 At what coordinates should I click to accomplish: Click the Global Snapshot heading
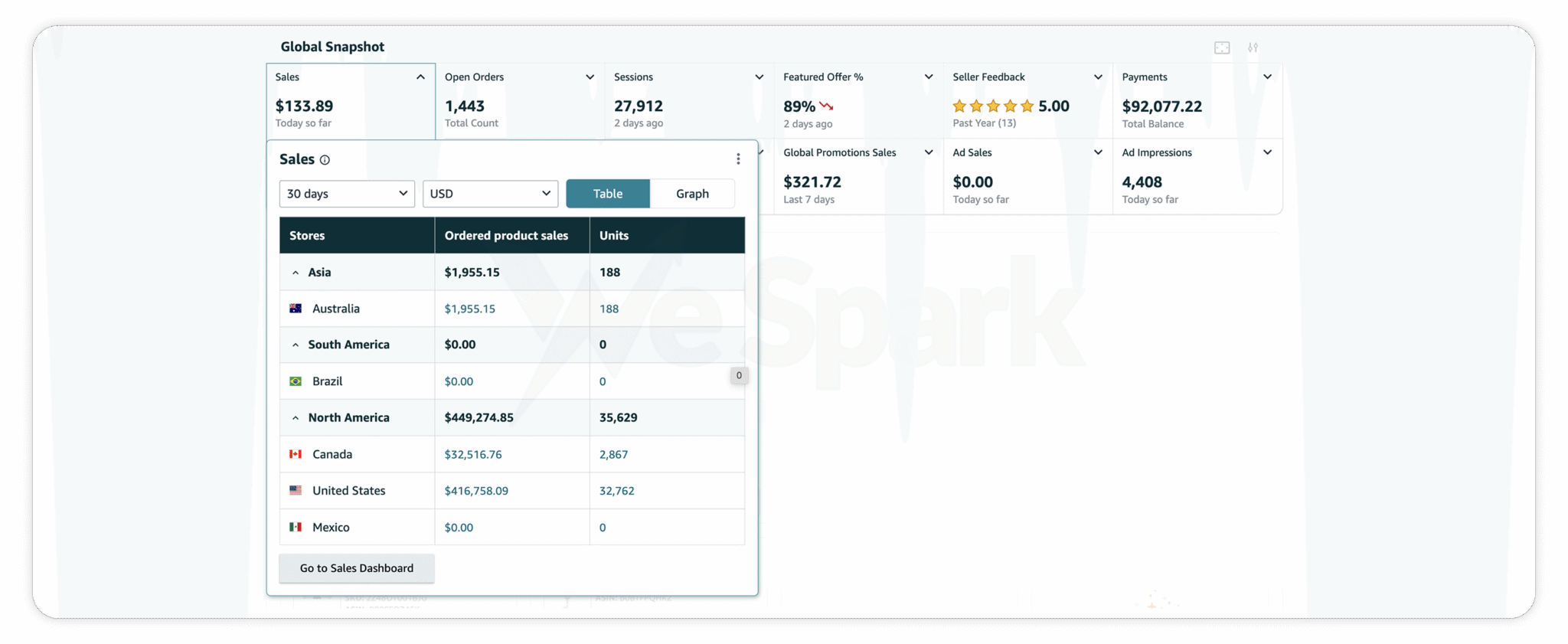[x=332, y=47]
